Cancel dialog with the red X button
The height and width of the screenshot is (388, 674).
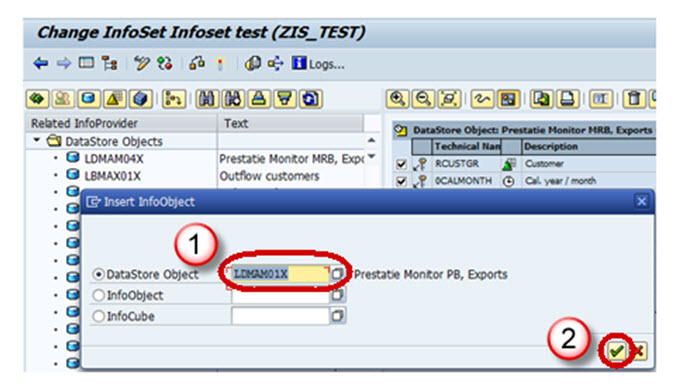[639, 351]
